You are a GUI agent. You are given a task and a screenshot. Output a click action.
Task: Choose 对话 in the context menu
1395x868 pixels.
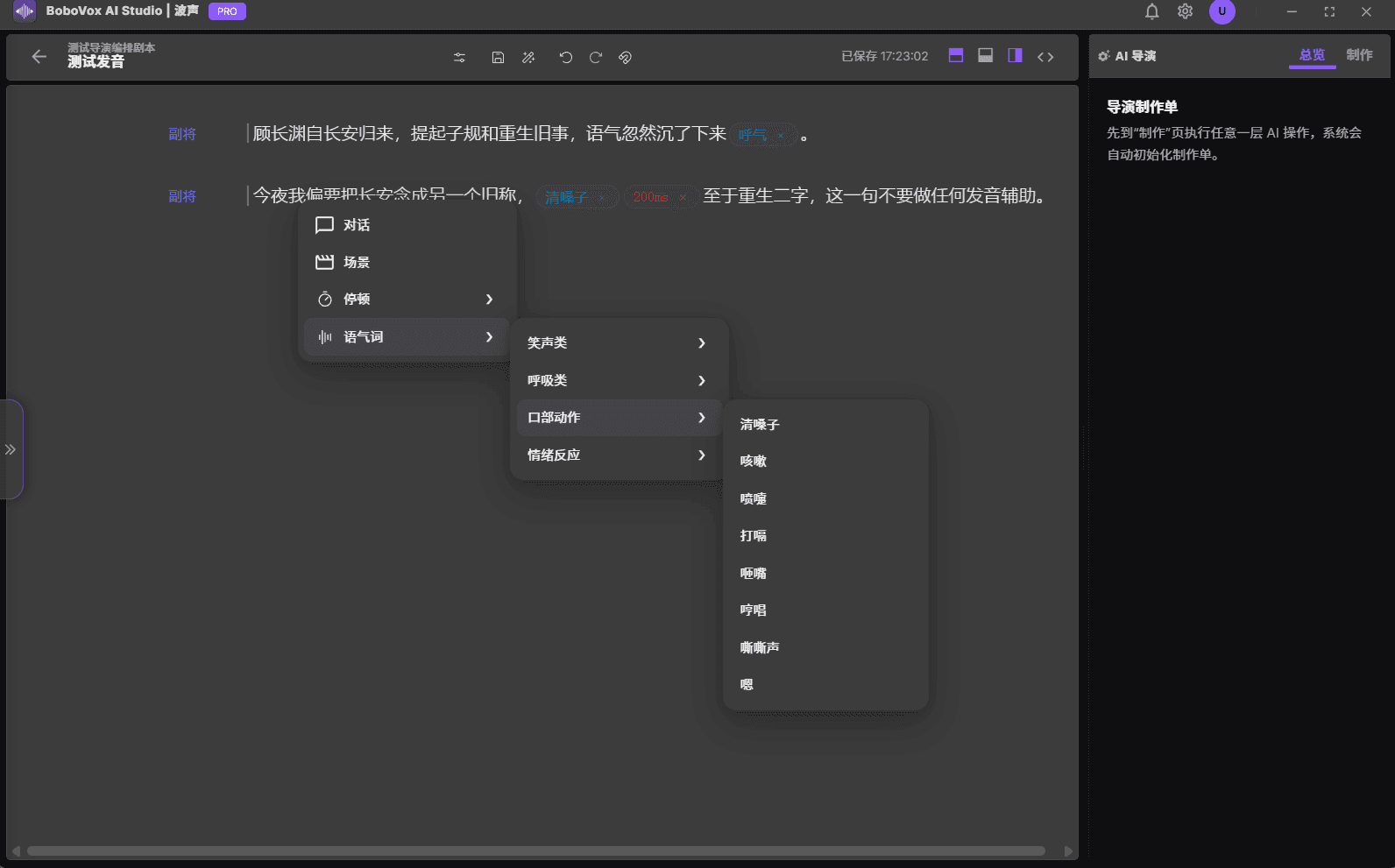[407, 225]
